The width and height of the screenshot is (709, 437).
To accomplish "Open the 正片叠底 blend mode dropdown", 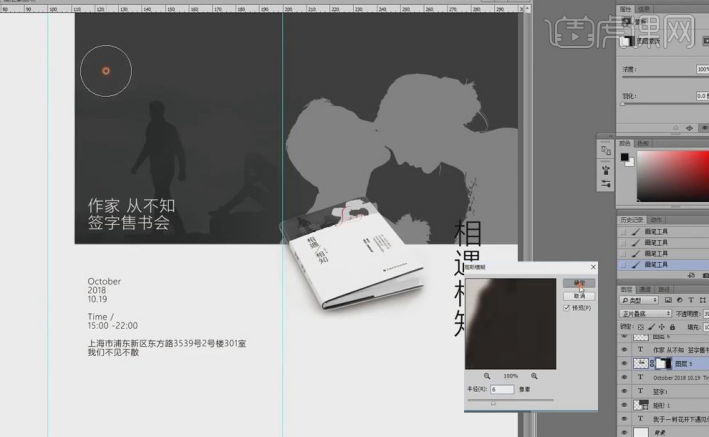I will [x=646, y=313].
